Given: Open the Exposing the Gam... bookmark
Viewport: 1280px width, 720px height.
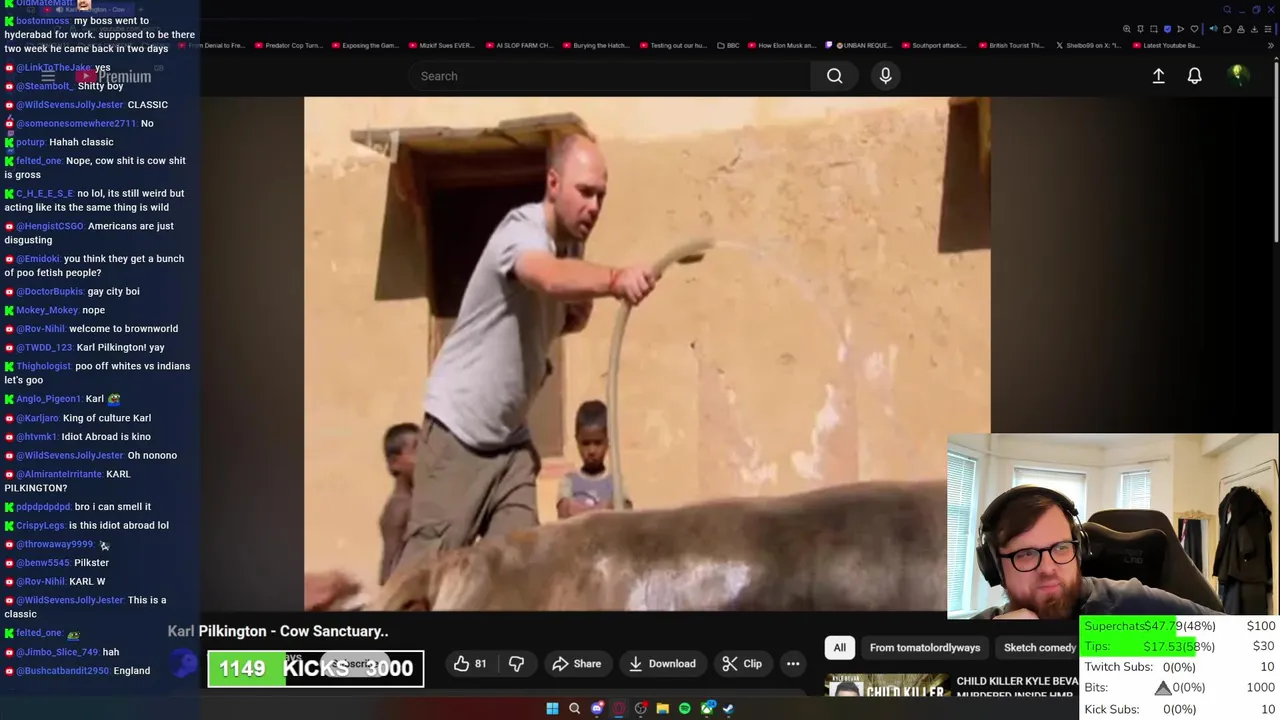Looking at the screenshot, I should pos(365,45).
